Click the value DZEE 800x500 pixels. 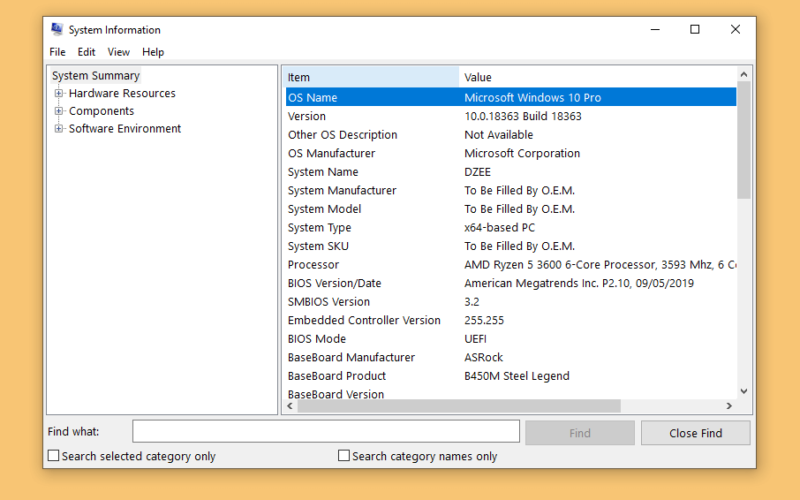click(477, 172)
